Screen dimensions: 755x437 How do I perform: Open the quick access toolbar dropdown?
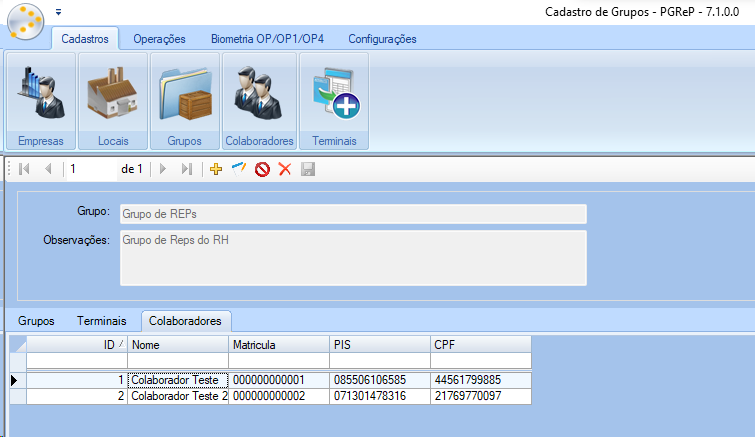[x=58, y=13]
